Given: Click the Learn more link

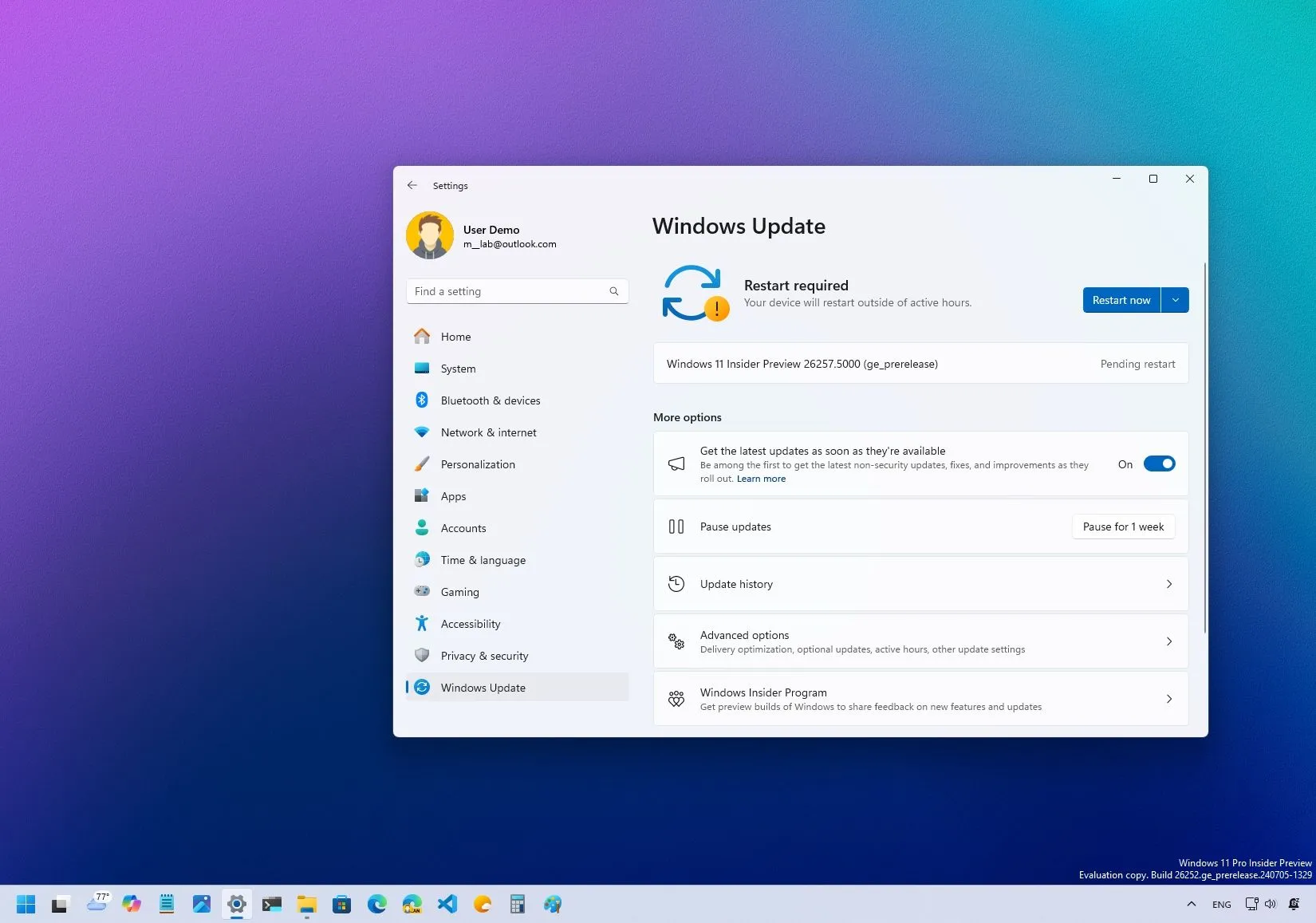Looking at the screenshot, I should (761, 478).
